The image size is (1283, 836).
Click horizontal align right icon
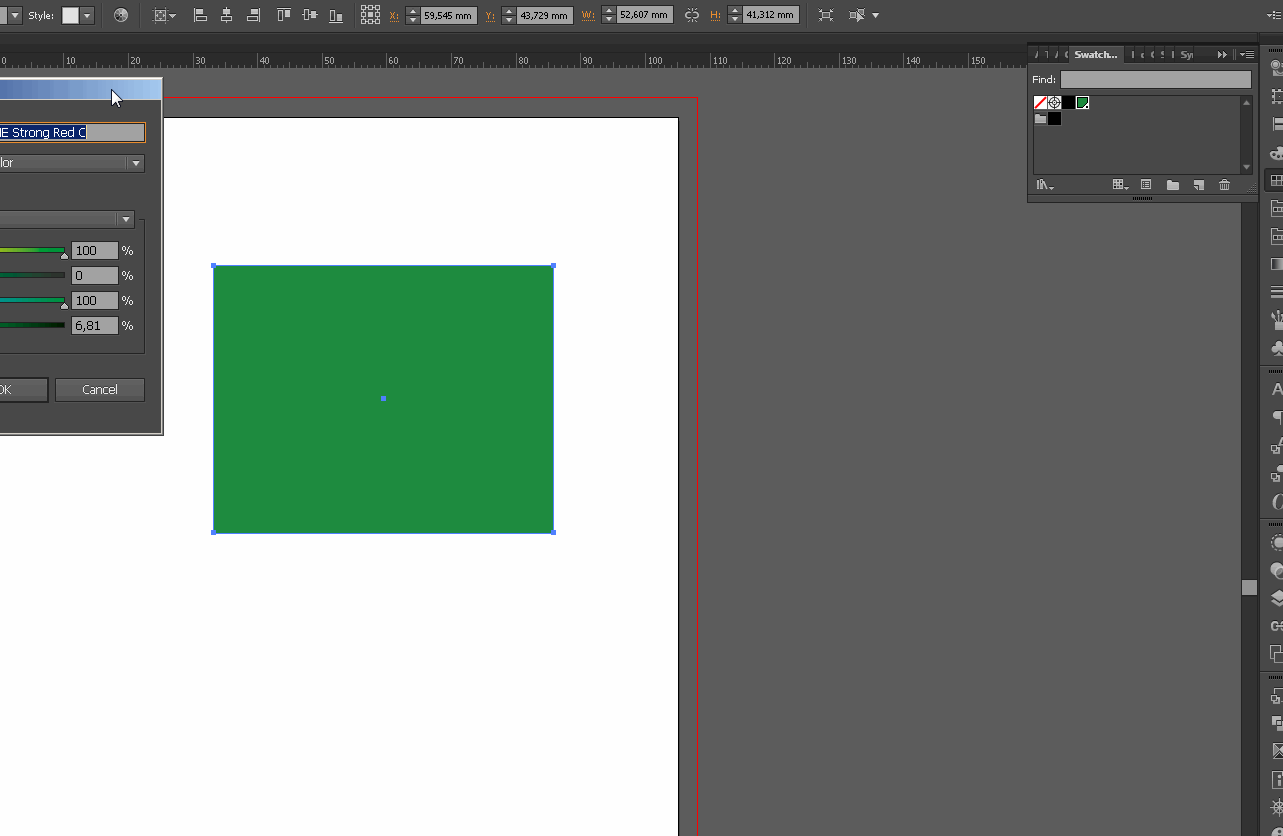[254, 15]
